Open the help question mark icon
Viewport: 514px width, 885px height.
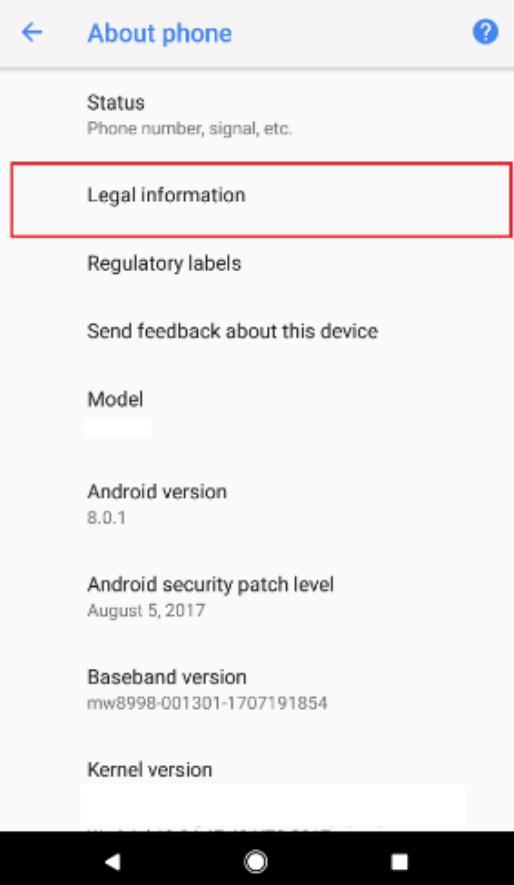click(x=485, y=32)
